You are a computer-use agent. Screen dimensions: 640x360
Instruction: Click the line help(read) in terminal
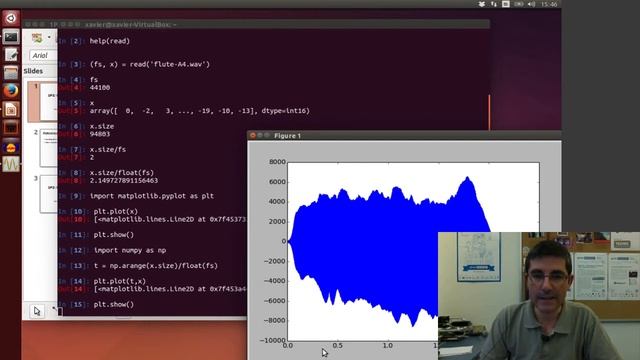pyautogui.click(x=110, y=41)
